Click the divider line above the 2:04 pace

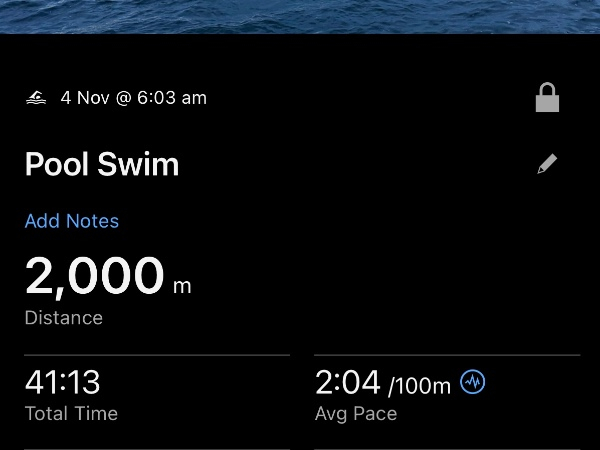point(447,355)
